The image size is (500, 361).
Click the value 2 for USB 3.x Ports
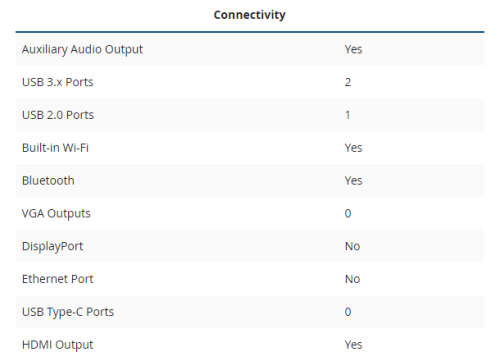[348, 82]
